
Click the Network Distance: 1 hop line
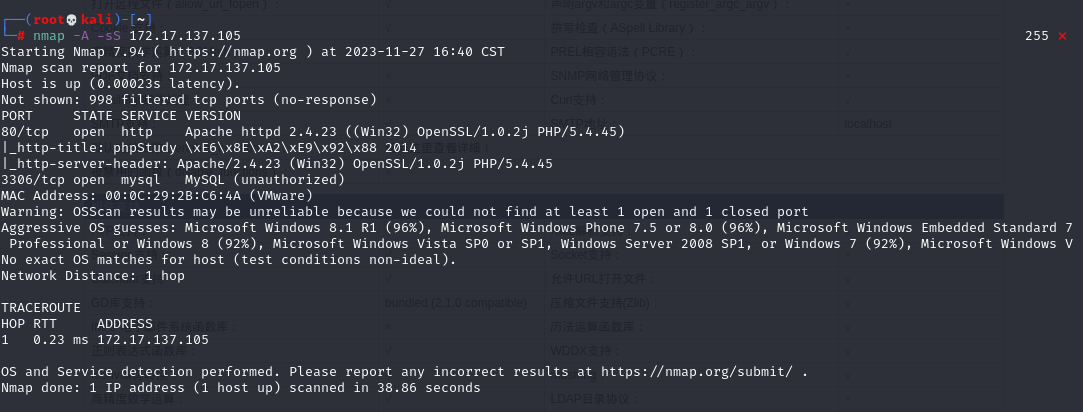click(x=93, y=275)
